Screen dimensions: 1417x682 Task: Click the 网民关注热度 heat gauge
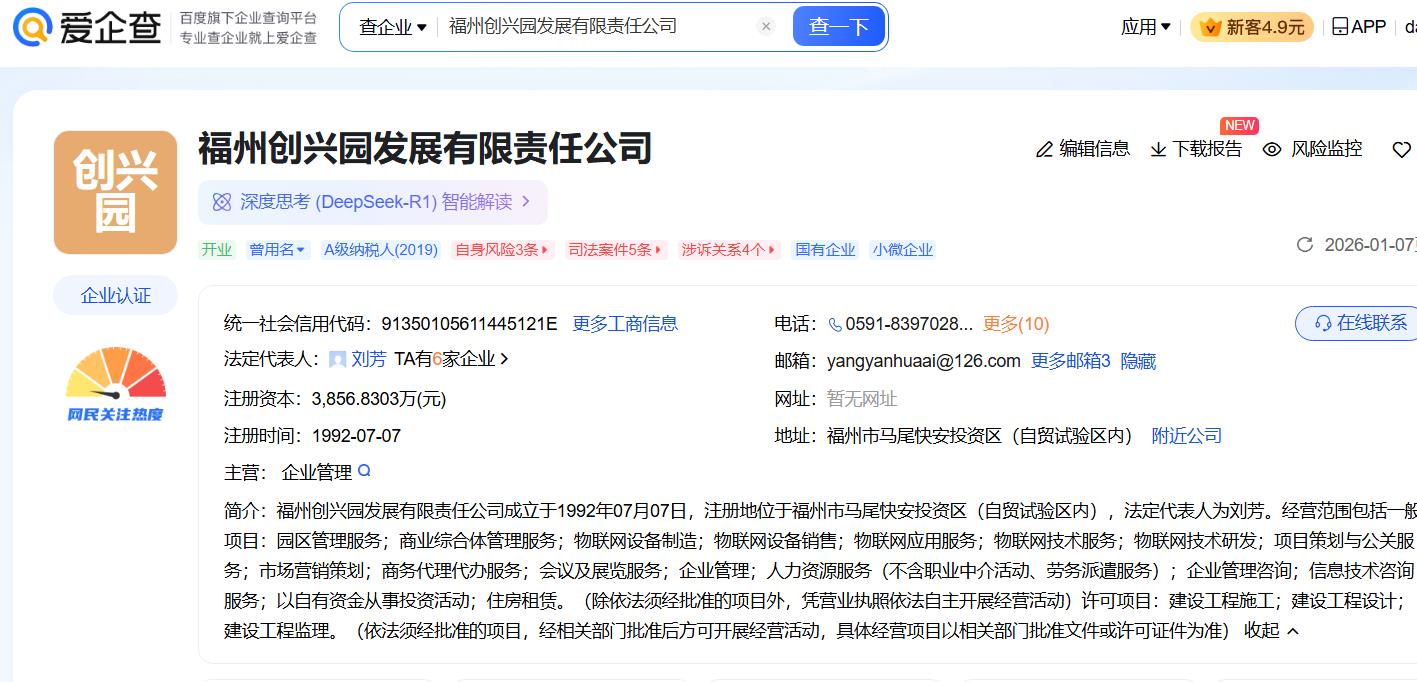pos(115,385)
